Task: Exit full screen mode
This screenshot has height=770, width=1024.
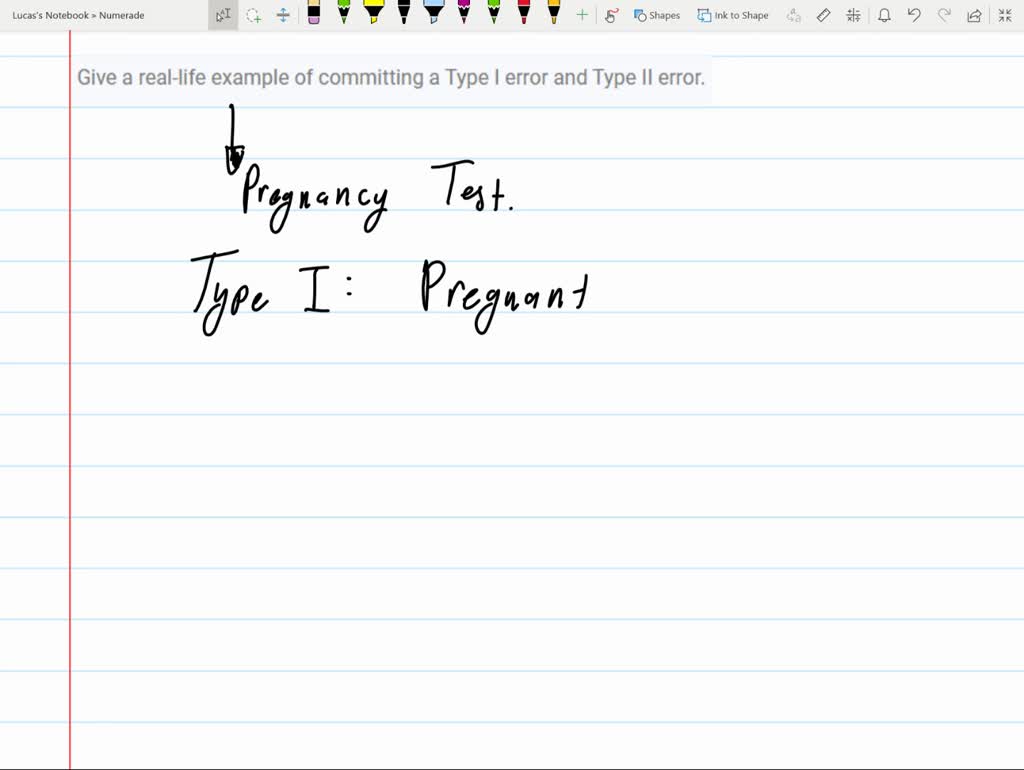Action: tap(1005, 15)
